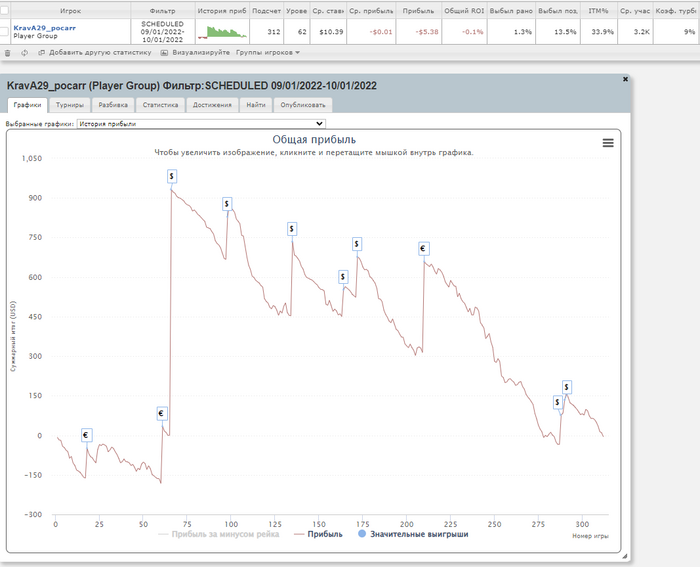
Task: Switch to the Статистика tab
Action: pos(160,105)
